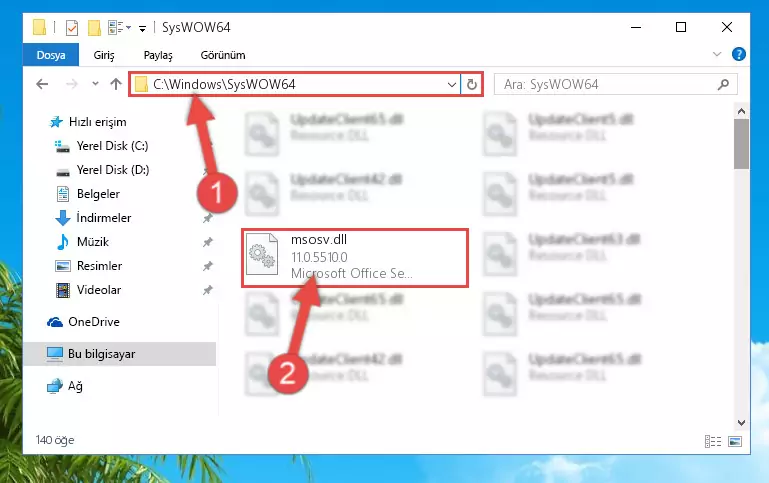The height and width of the screenshot is (483, 769).
Task: Select the msosv.dll file name
Action: pyautogui.click(x=319, y=239)
